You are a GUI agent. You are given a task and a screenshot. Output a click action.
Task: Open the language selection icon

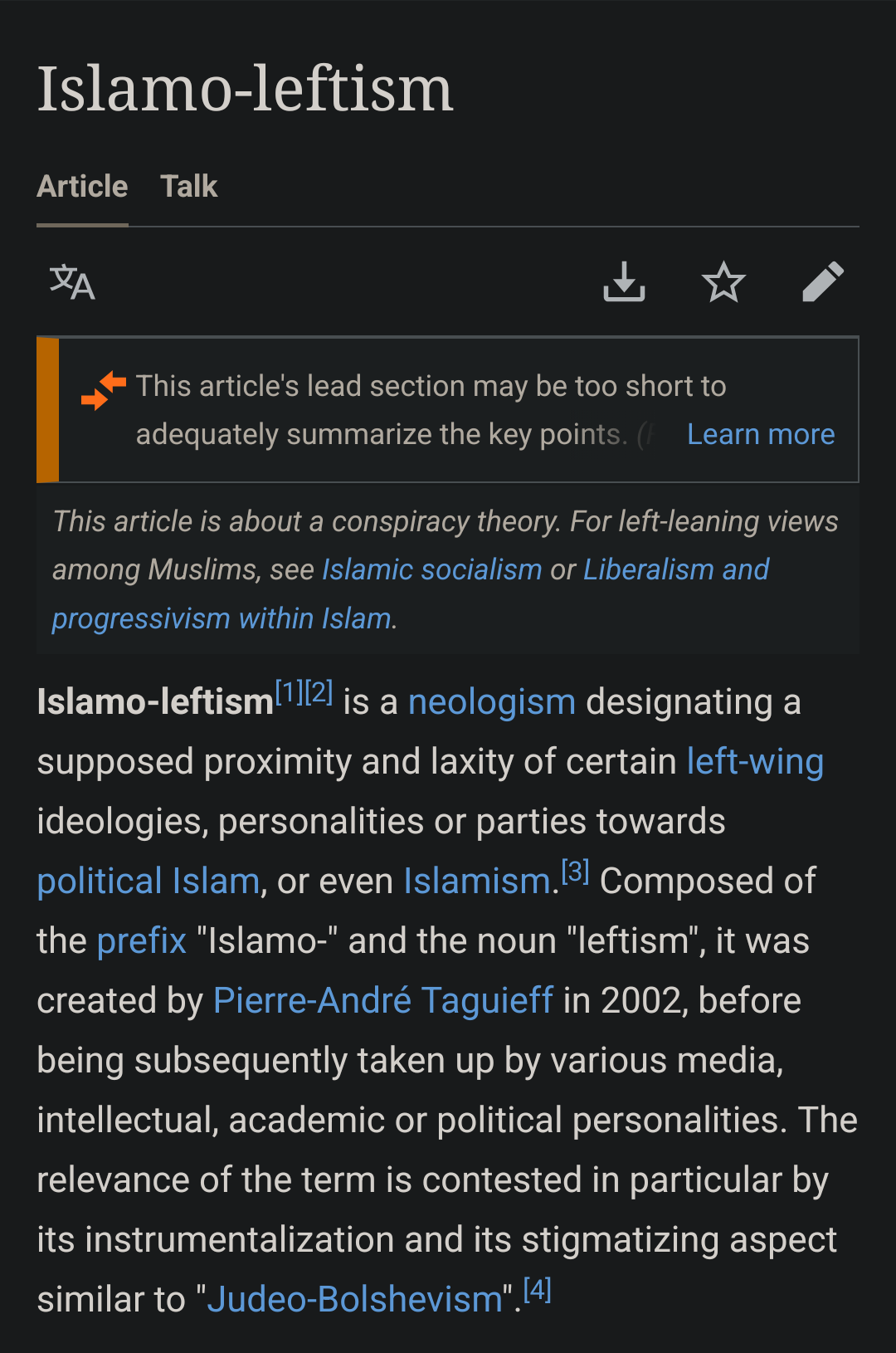[72, 282]
